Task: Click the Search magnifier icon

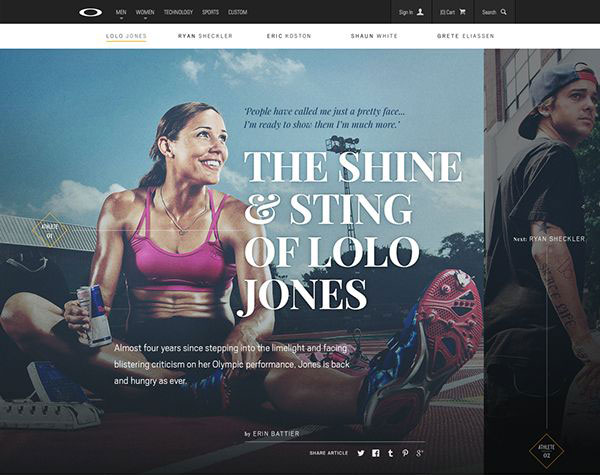Action: pyautogui.click(x=504, y=12)
